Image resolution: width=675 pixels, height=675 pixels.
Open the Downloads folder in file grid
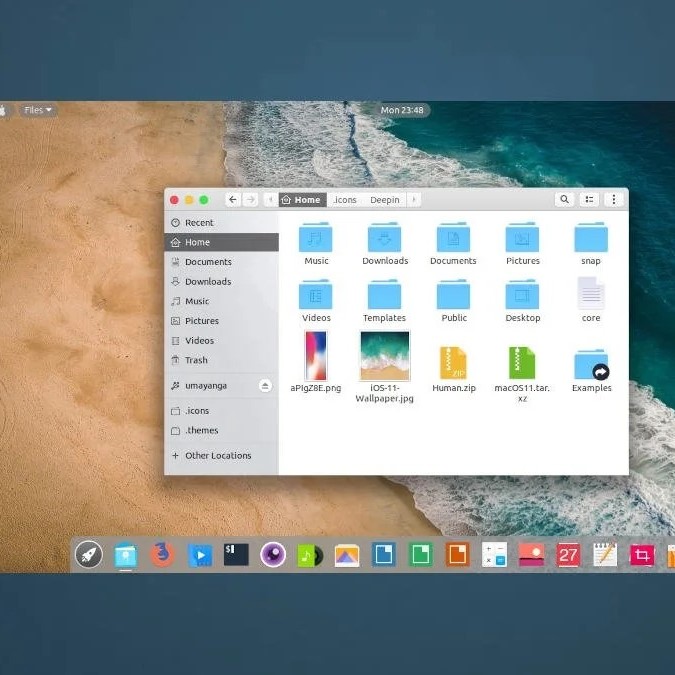(x=384, y=237)
